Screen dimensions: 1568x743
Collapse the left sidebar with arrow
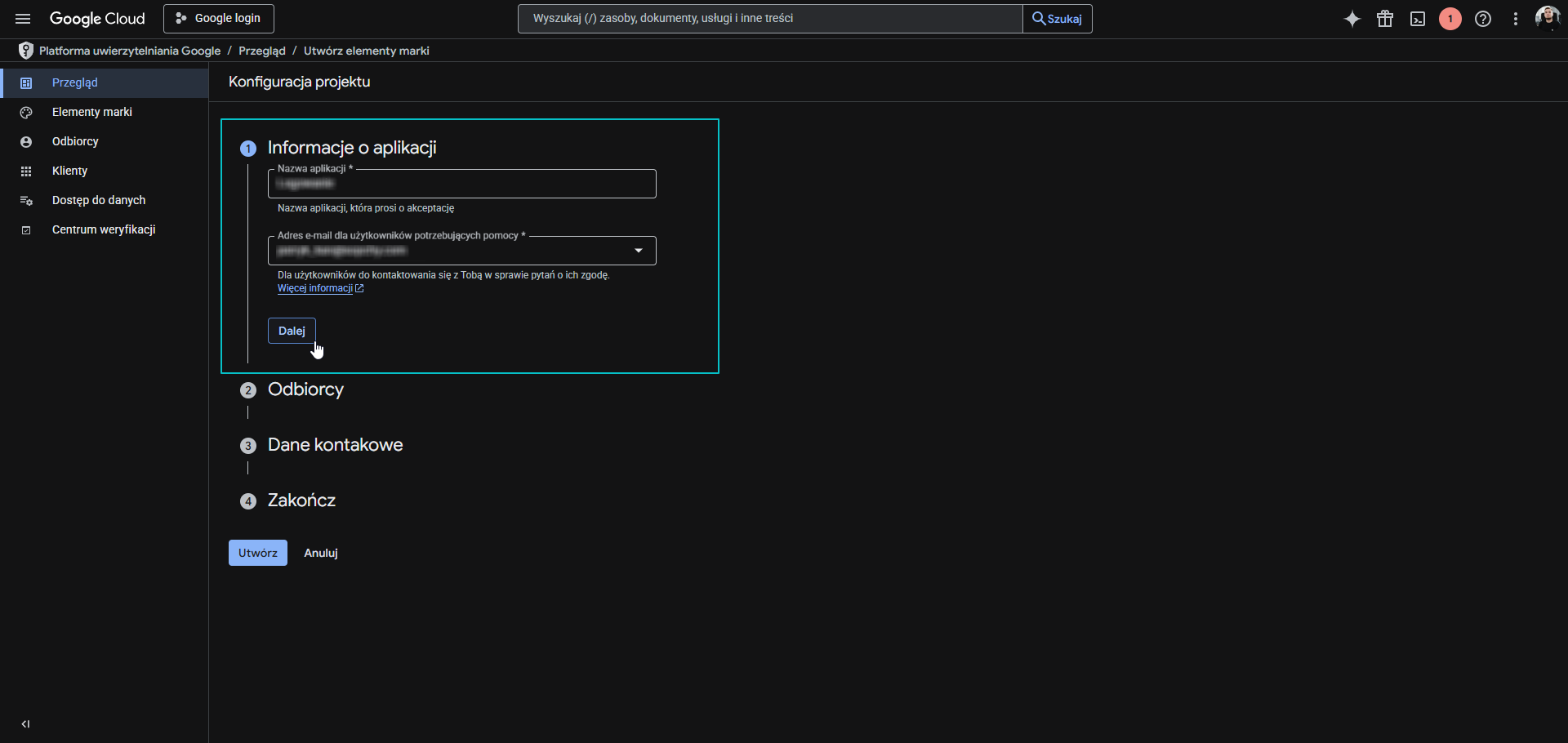[x=25, y=723]
